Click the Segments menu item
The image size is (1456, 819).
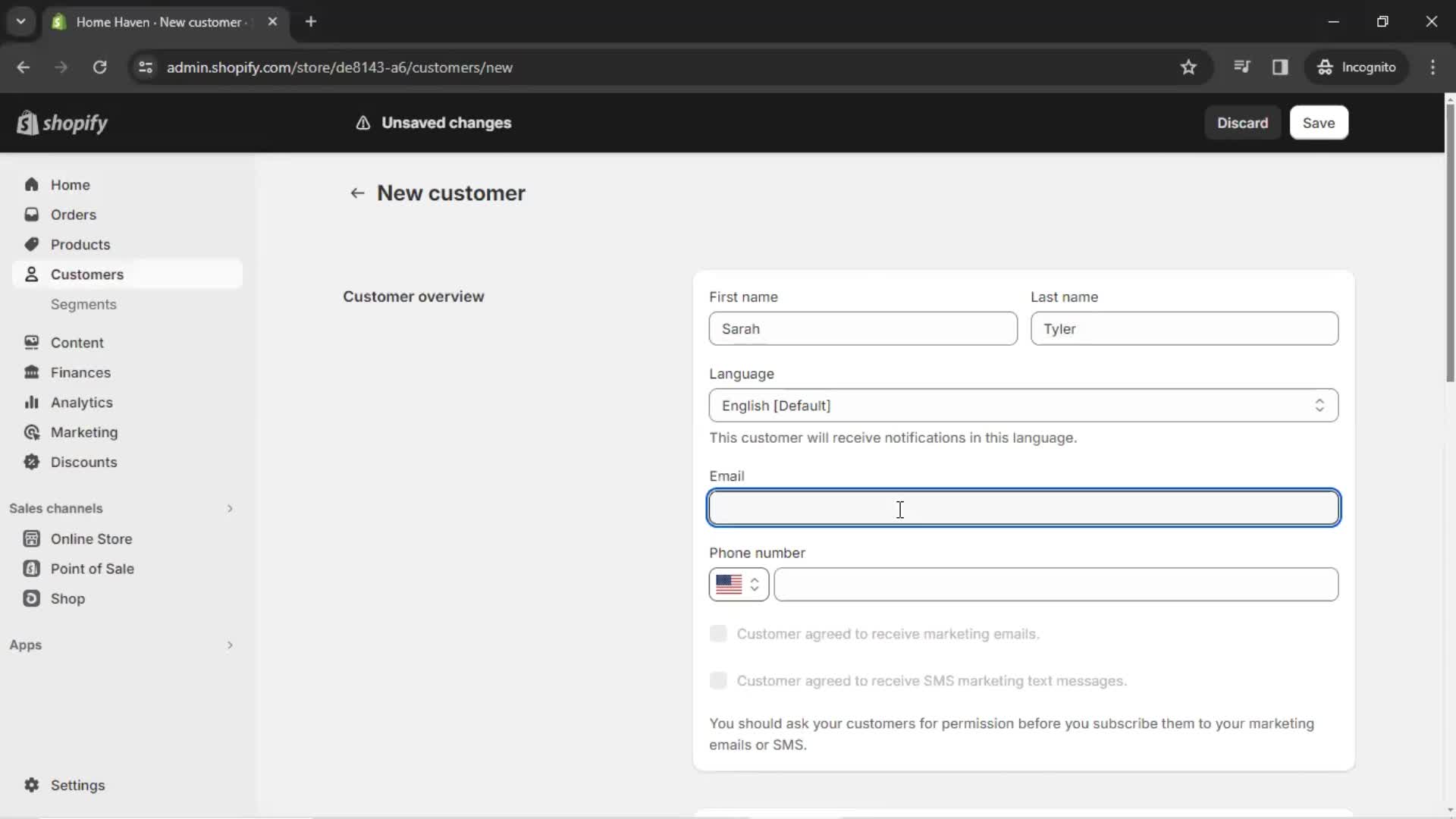pyautogui.click(x=84, y=304)
